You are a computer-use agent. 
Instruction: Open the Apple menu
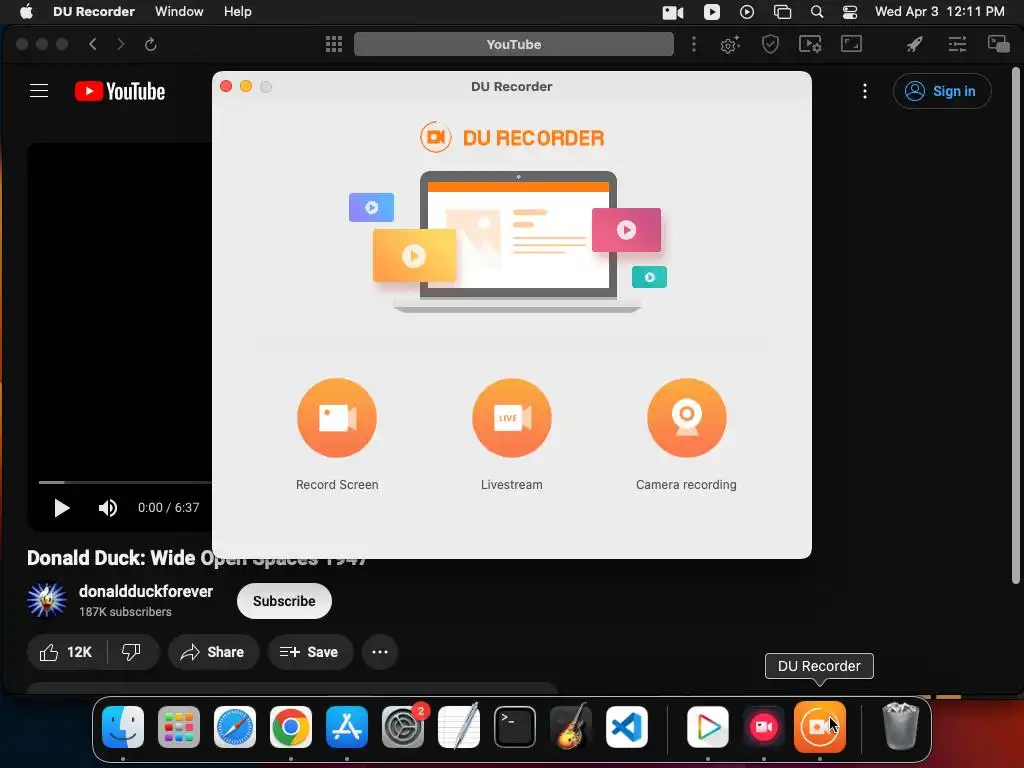pyautogui.click(x=26, y=12)
